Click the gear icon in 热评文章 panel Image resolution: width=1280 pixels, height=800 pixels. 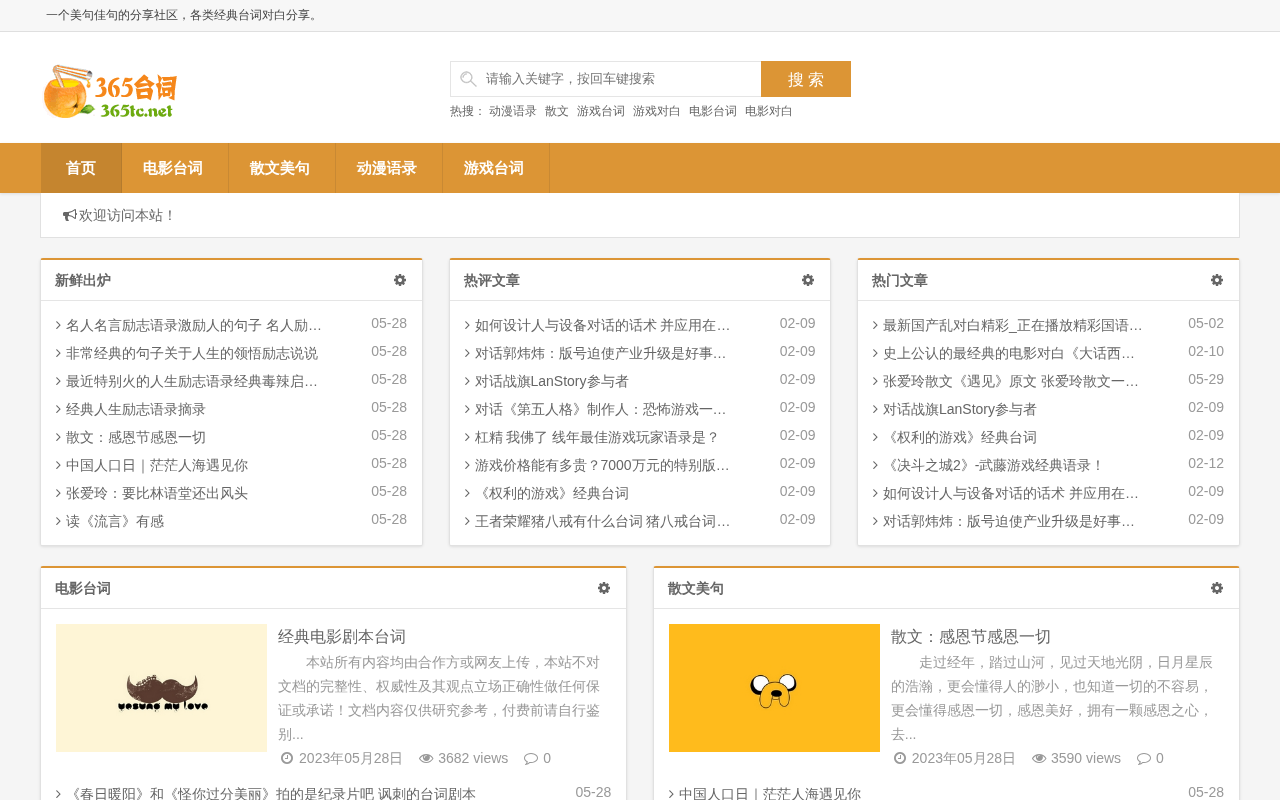pos(808,281)
